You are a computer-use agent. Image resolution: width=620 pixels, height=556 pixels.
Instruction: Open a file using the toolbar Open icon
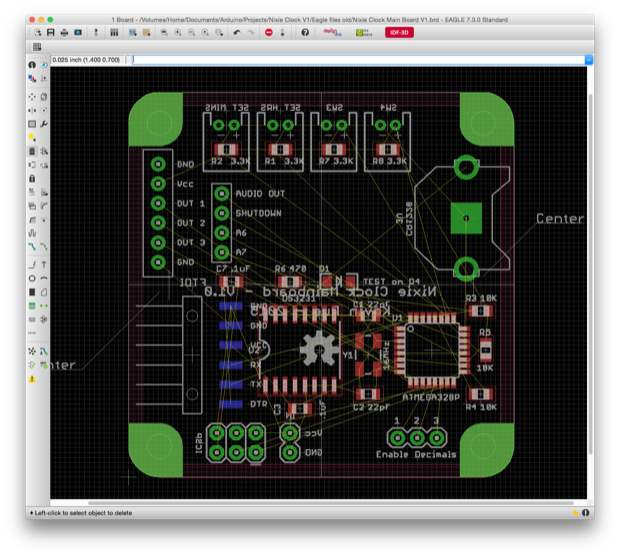38,32
